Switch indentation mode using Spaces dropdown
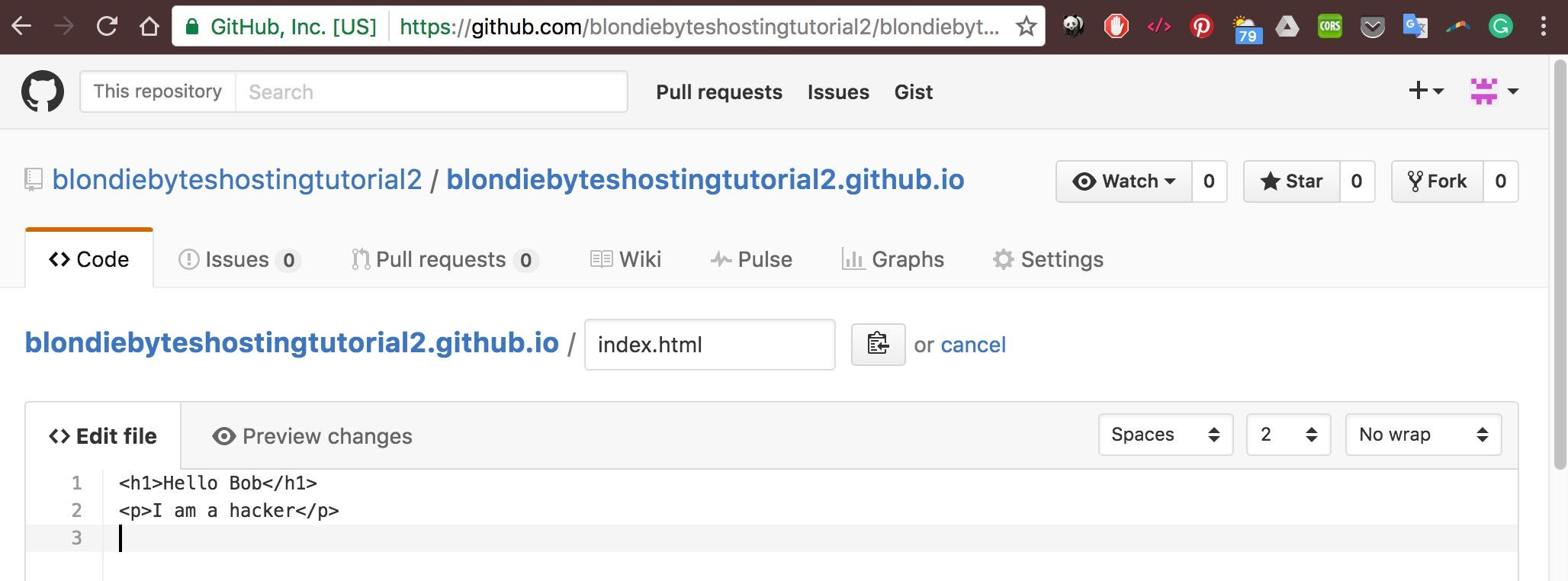This screenshot has height=581, width=1568. tap(1165, 435)
